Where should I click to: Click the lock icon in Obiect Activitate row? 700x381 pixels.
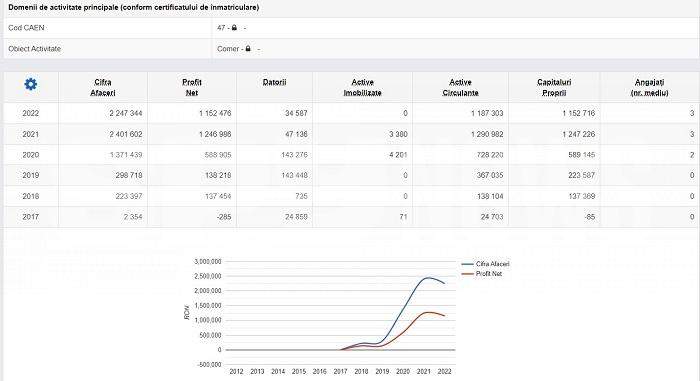coord(248,48)
